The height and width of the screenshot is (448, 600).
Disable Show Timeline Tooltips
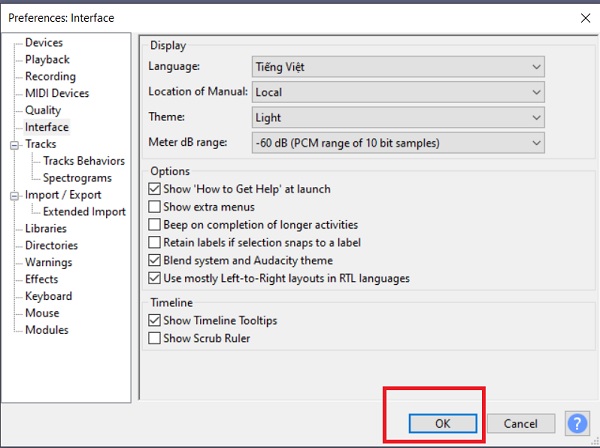(154, 320)
